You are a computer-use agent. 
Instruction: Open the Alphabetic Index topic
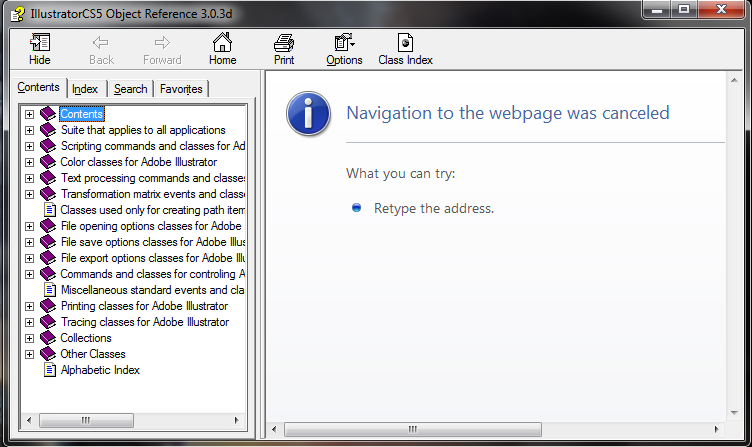pyautogui.click(x=100, y=370)
